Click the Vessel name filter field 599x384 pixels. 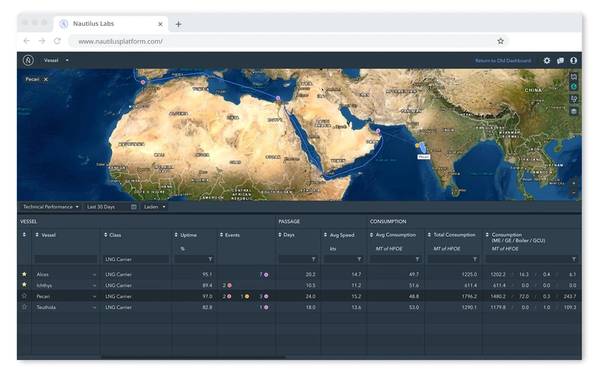click(66, 259)
